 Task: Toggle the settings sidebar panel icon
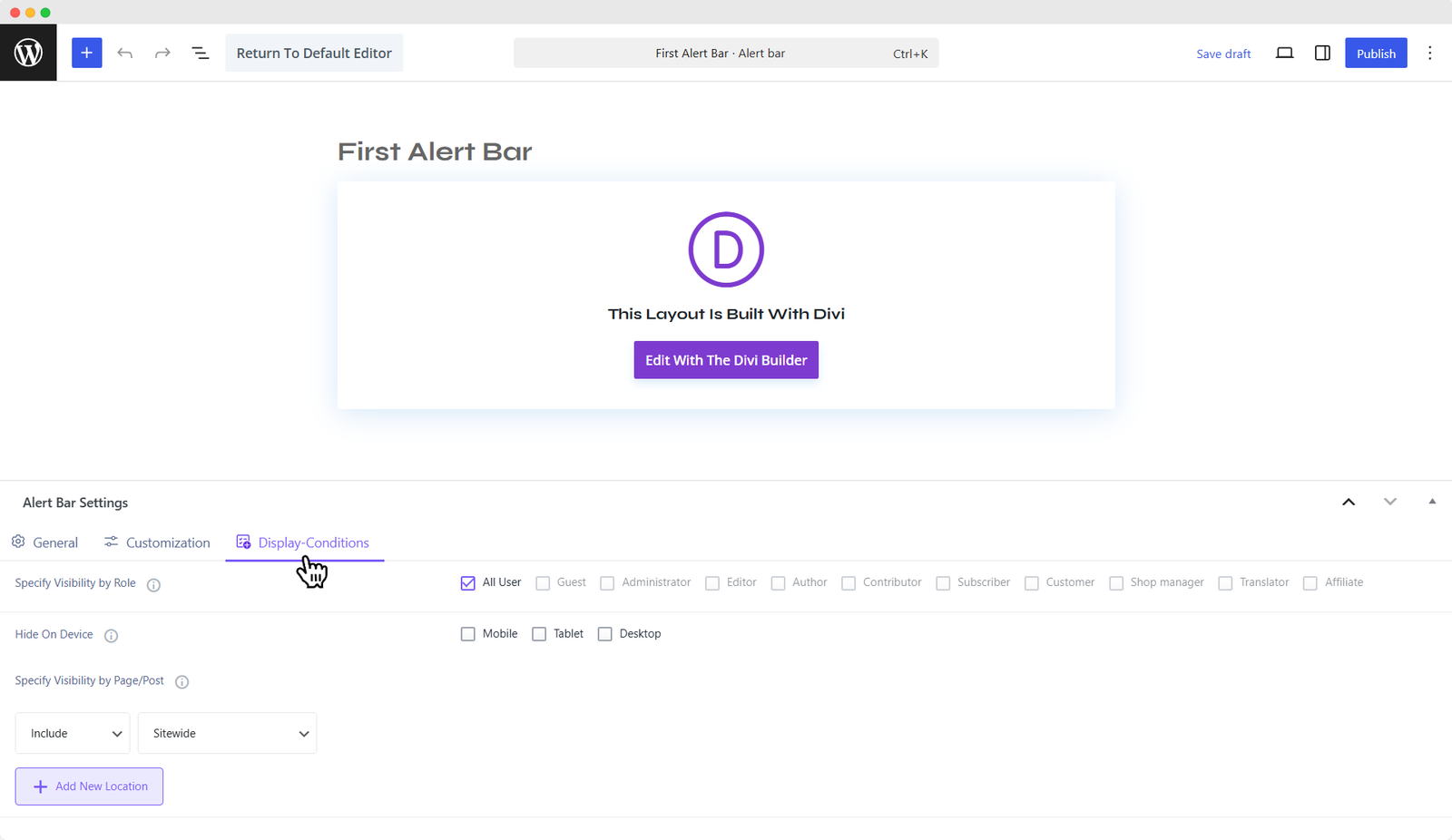1322,54
